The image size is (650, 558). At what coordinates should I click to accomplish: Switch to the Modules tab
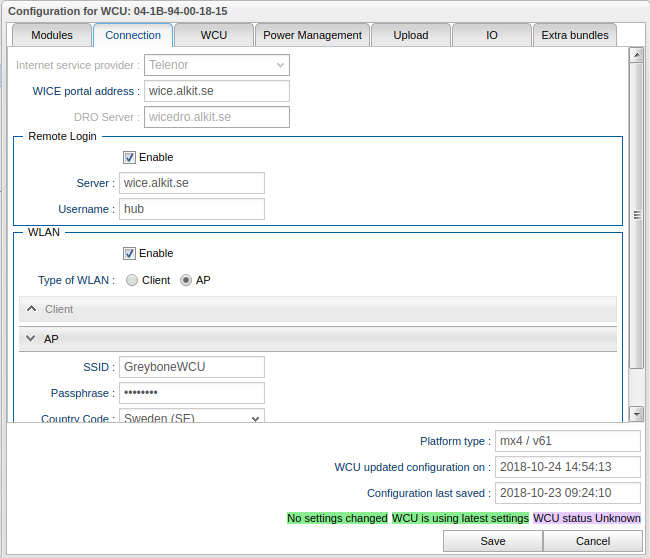(52, 35)
